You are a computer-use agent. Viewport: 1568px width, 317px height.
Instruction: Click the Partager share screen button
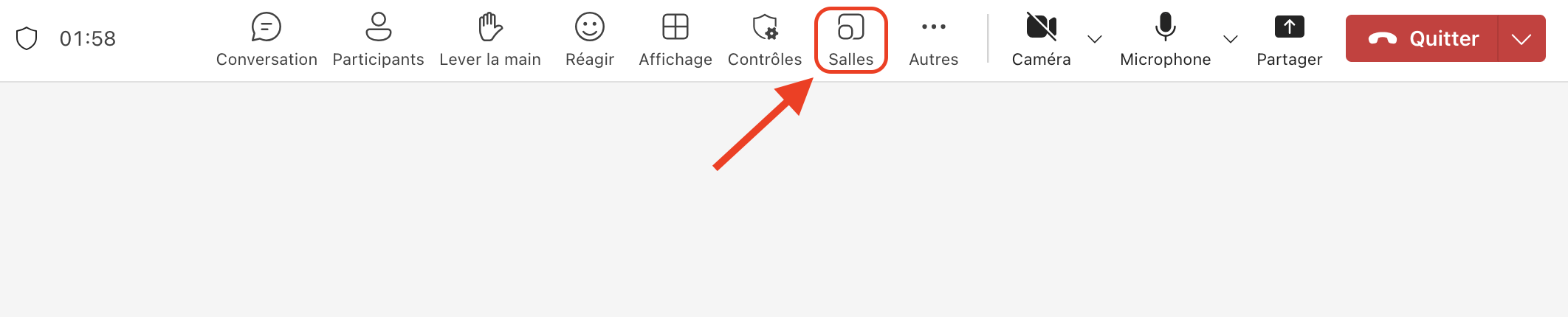pos(1290,39)
